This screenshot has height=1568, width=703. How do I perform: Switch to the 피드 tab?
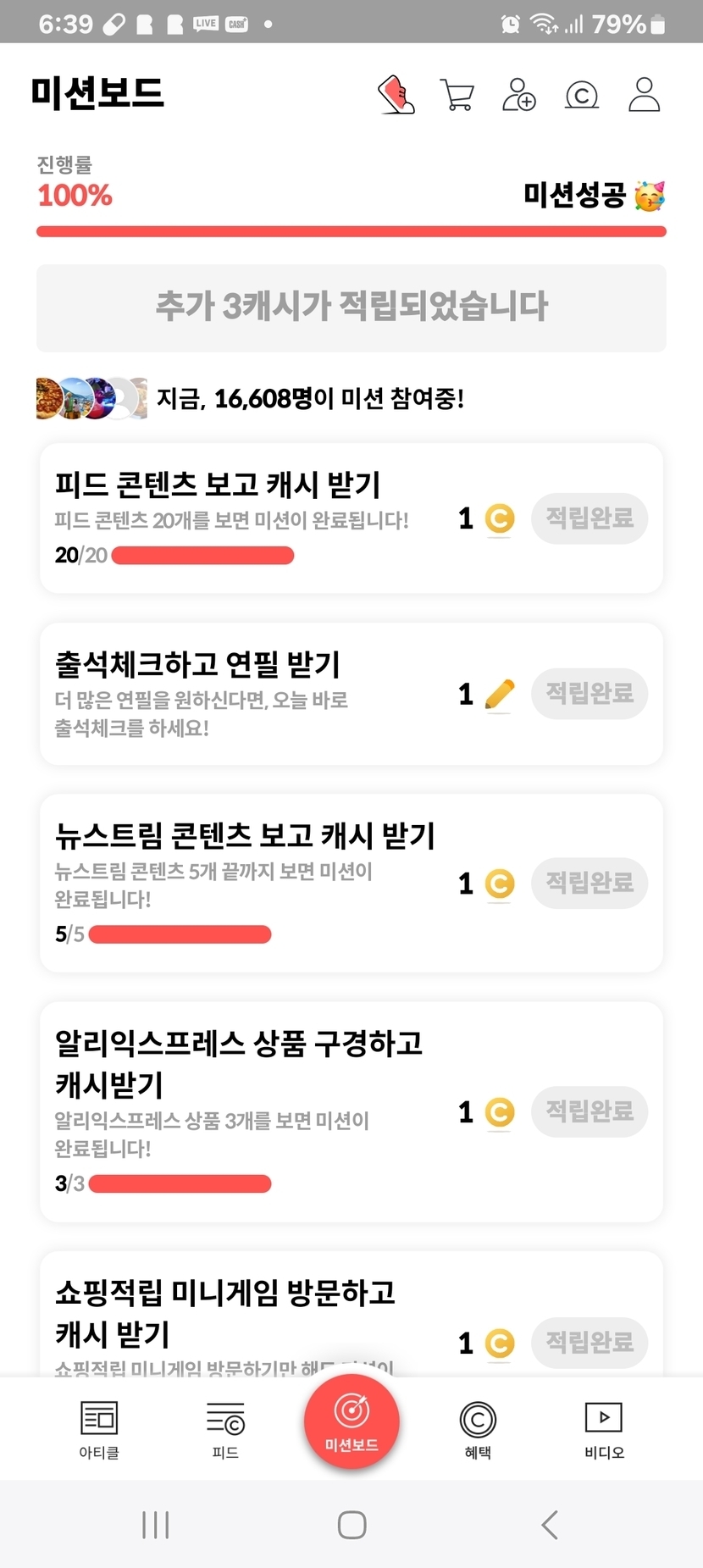225,1429
